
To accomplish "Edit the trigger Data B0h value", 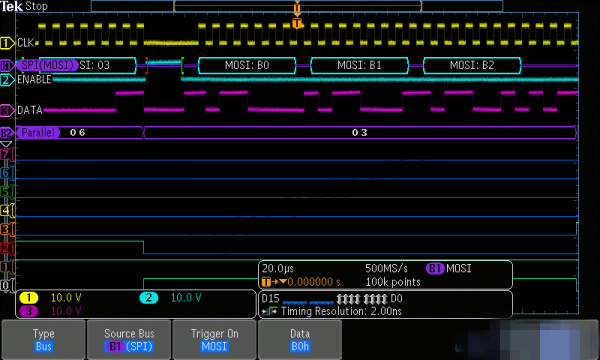I will coord(300,340).
